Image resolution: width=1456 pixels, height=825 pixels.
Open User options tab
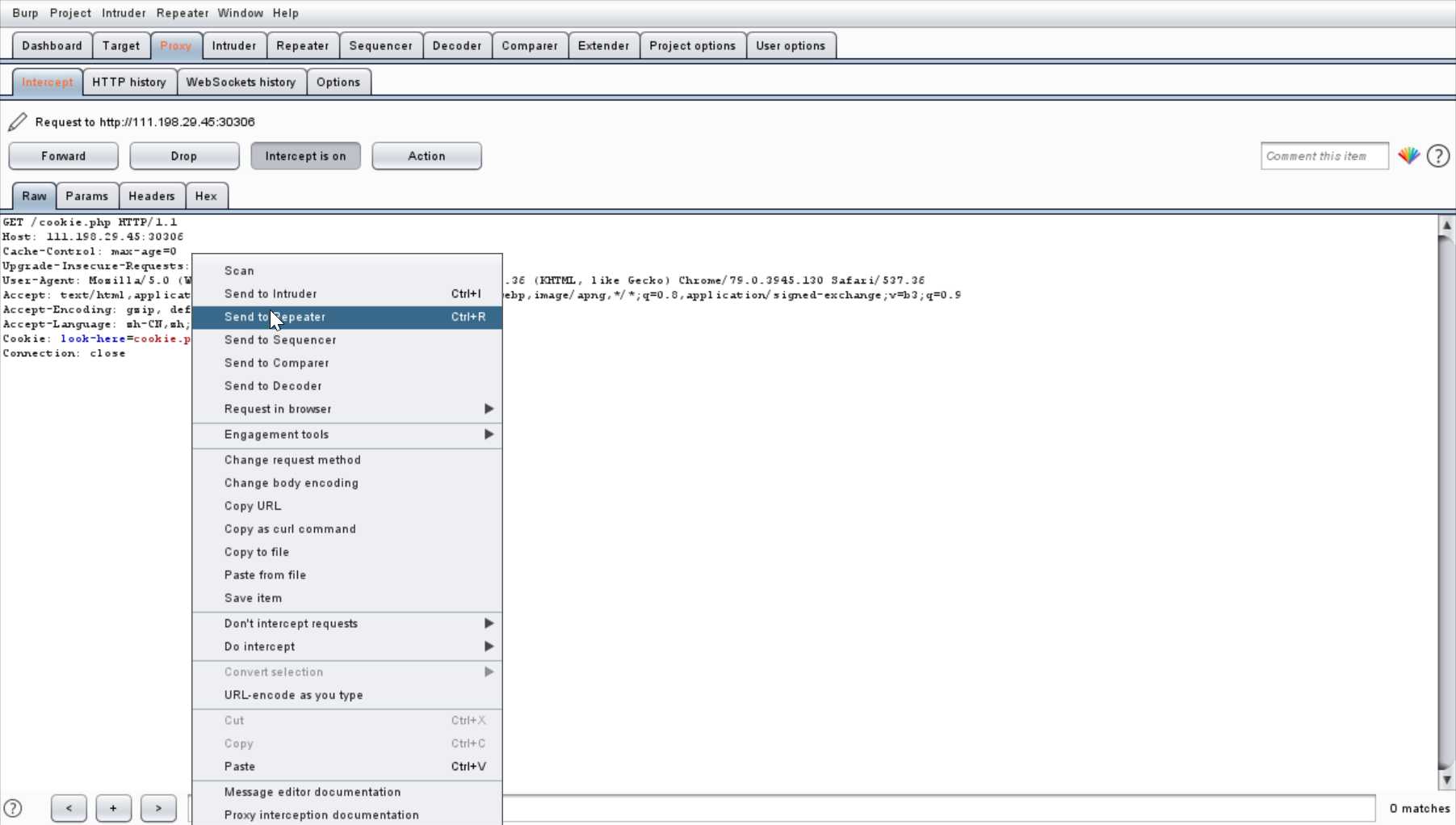pos(791,46)
